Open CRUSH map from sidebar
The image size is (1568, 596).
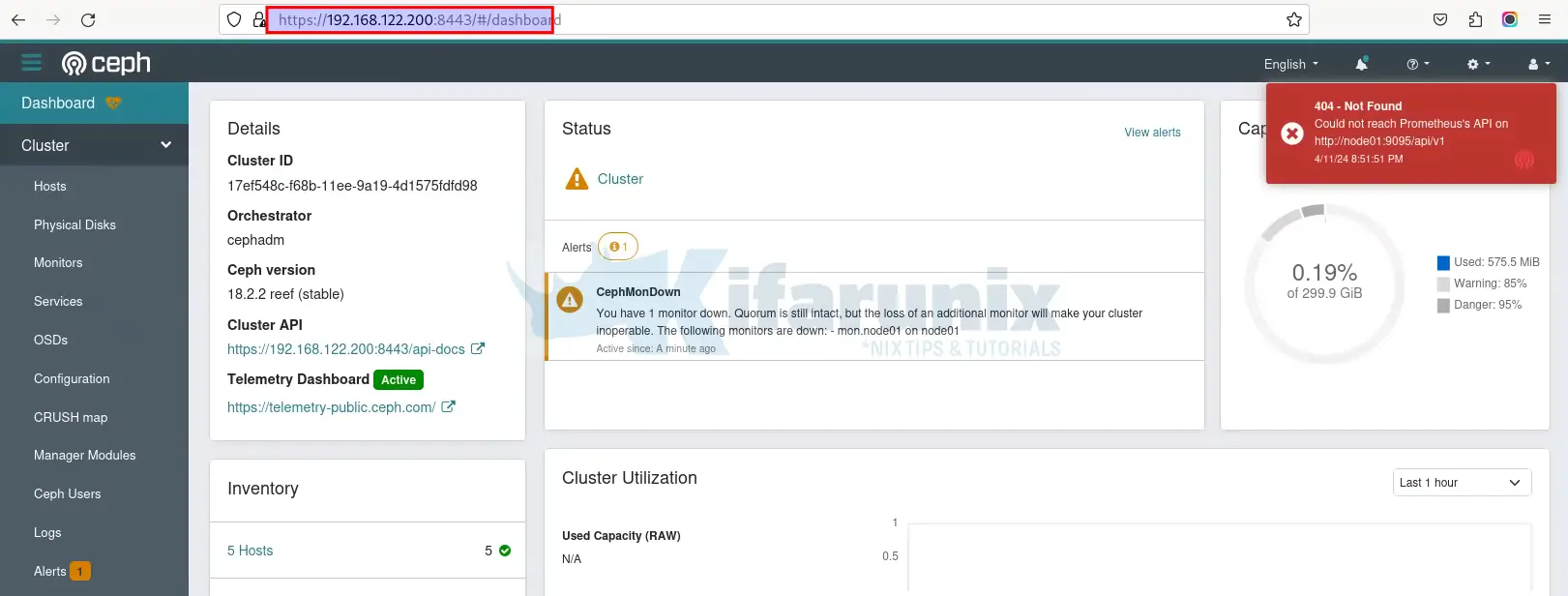click(x=71, y=417)
